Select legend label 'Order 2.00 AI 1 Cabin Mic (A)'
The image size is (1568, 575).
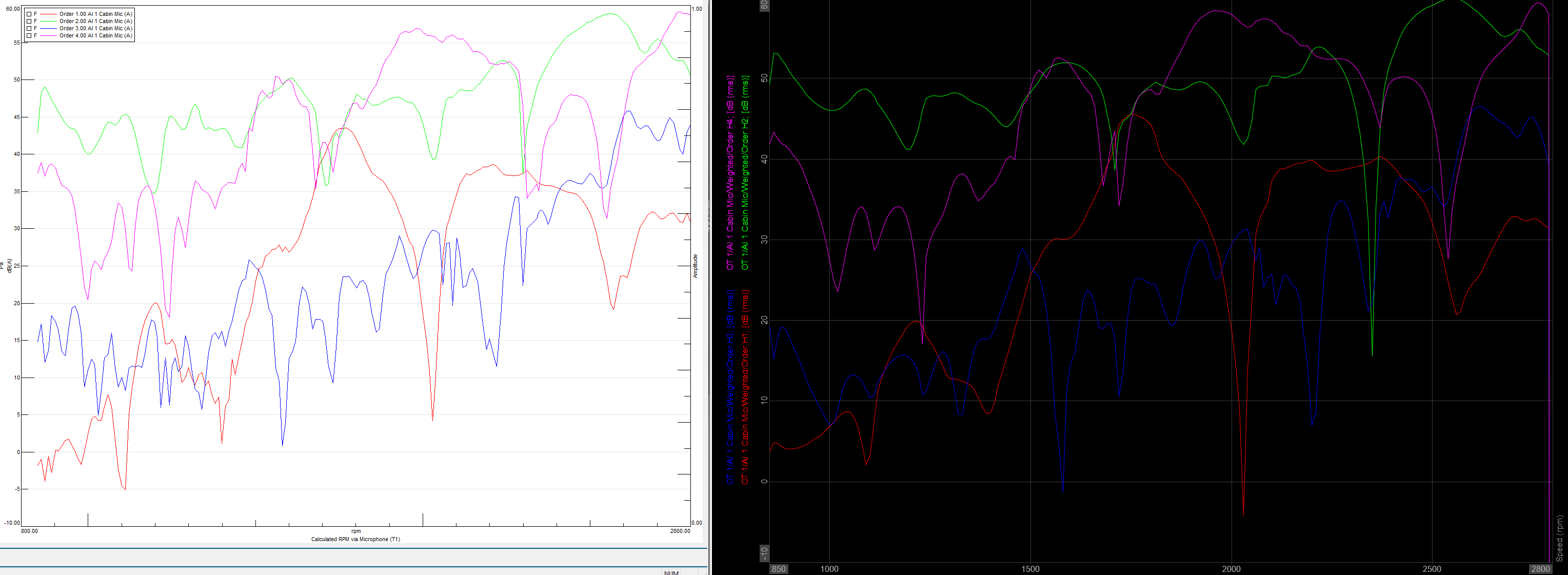point(95,22)
